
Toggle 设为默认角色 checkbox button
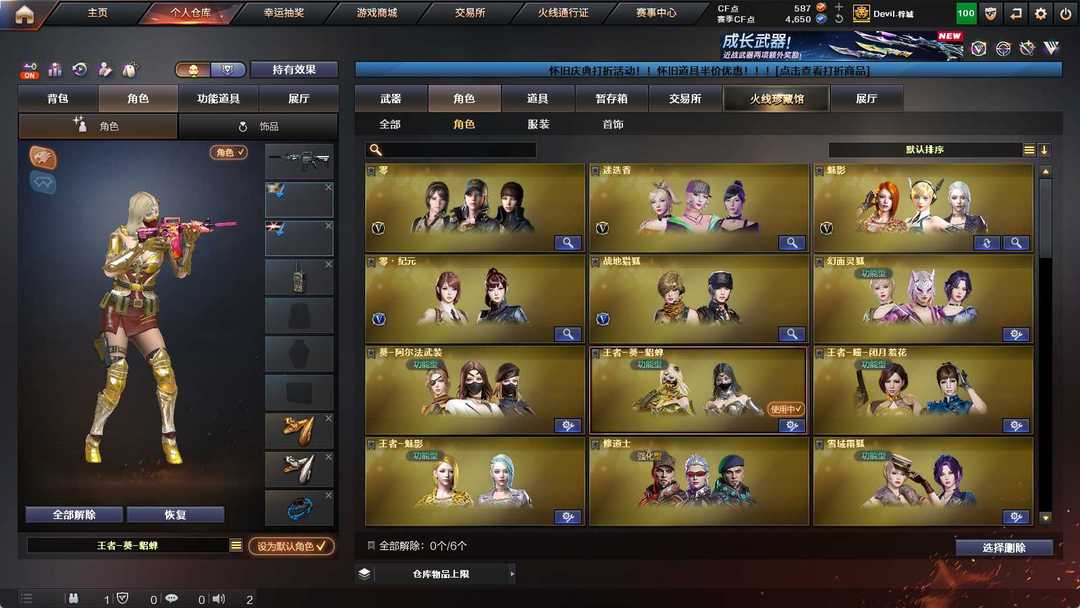(291, 546)
